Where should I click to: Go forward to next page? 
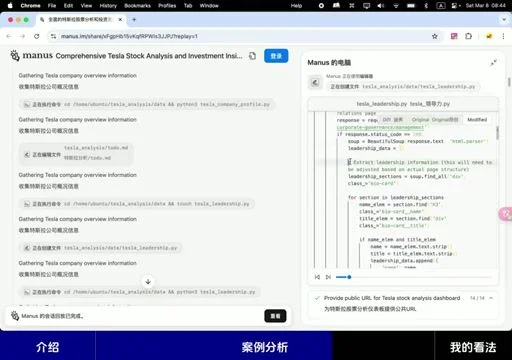[x=23, y=36]
